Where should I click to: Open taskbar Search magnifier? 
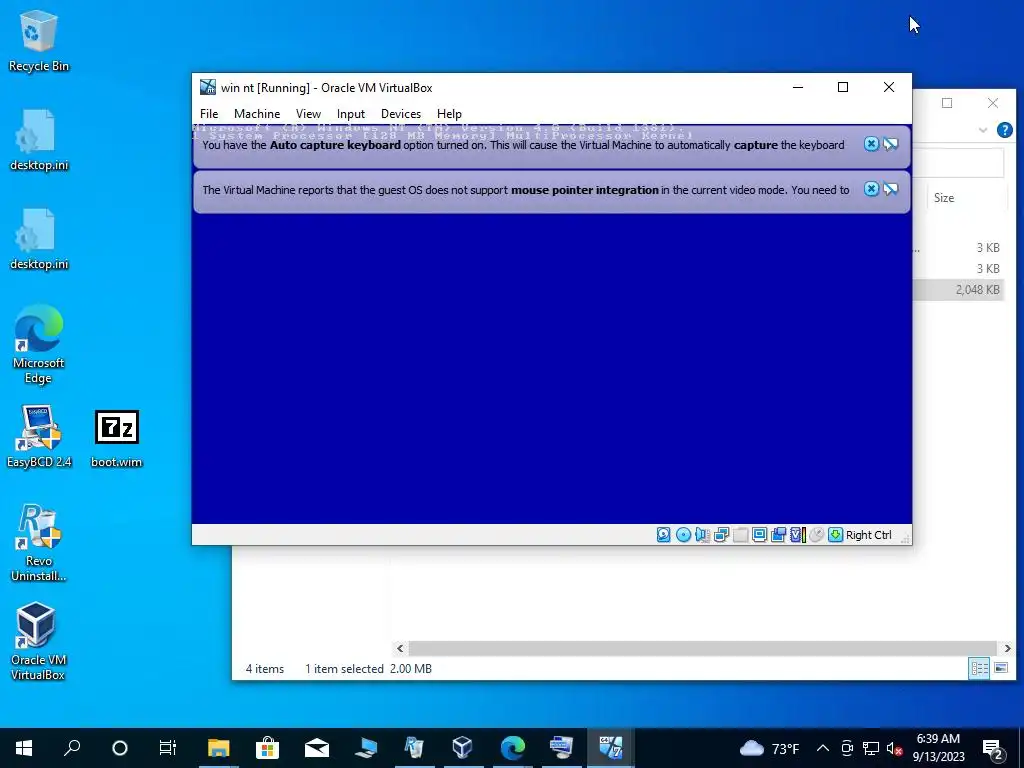pos(72,748)
